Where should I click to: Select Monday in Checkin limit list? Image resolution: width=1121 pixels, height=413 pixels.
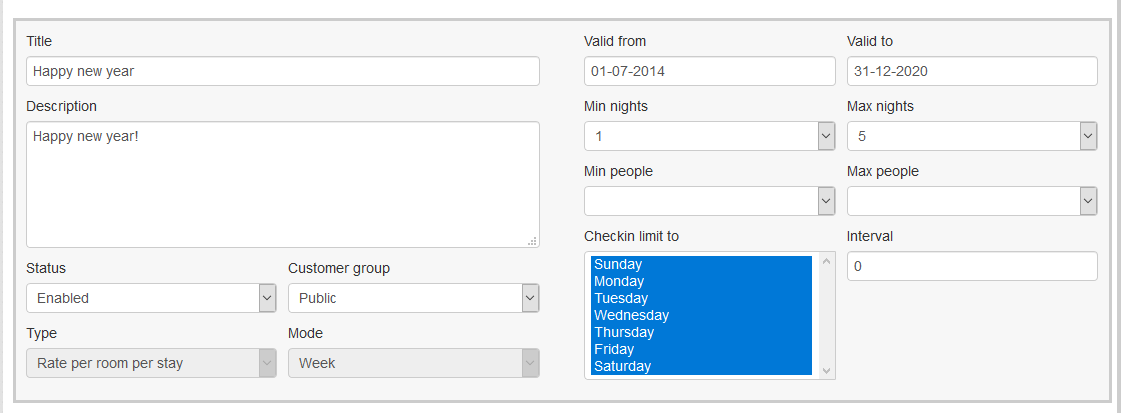pos(700,281)
